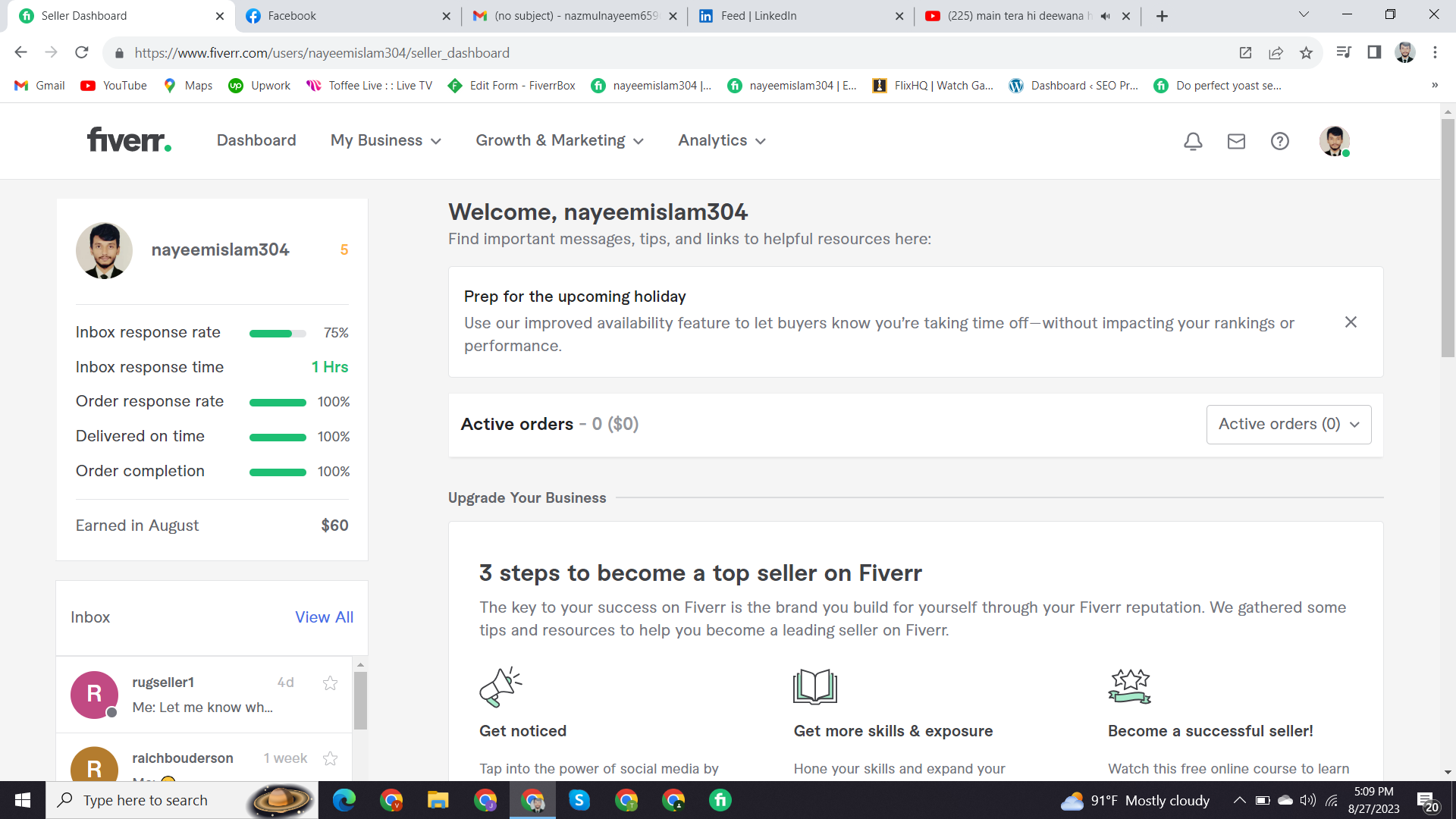Open the notifications bell

click(x=1193, y=141)
